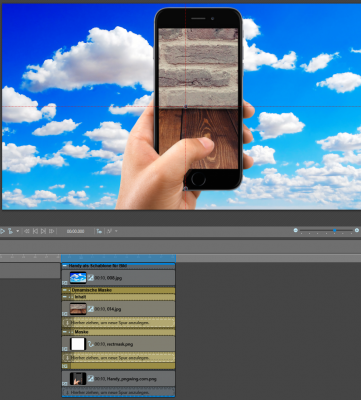Click the motion path icon on rectmask.png
Viewport: 361px width, 400px height.
tap(91, 344)
